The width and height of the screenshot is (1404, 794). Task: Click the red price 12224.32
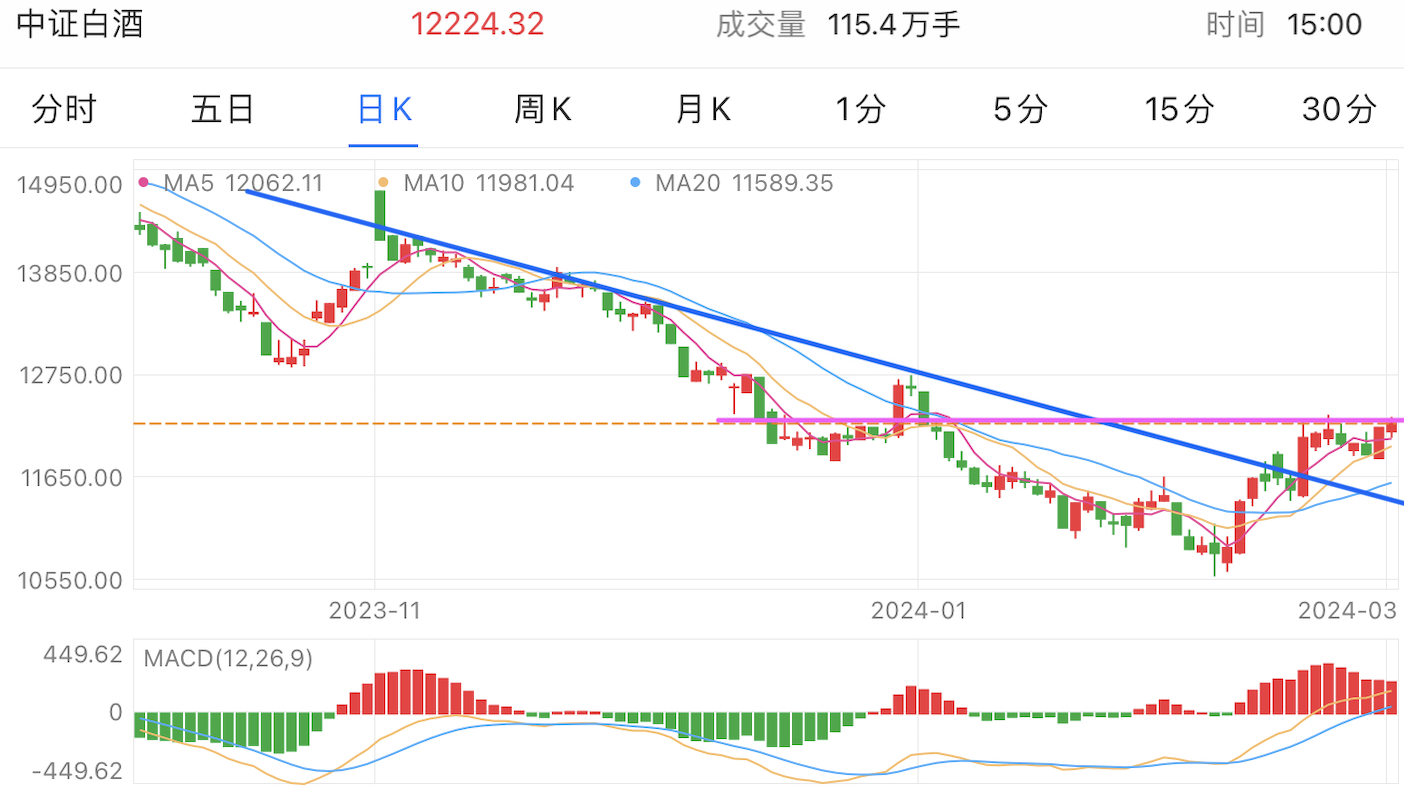pyautogui.click(x=478, y=23)
